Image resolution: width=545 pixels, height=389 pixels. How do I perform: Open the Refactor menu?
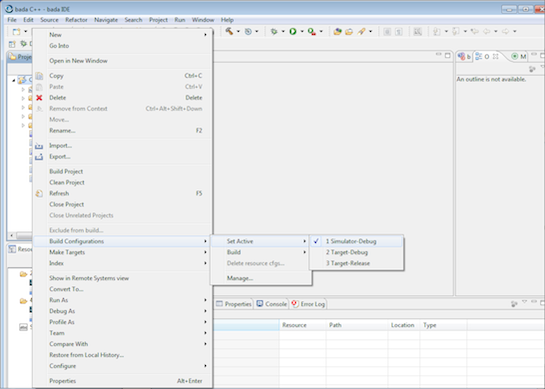point(76,20)
